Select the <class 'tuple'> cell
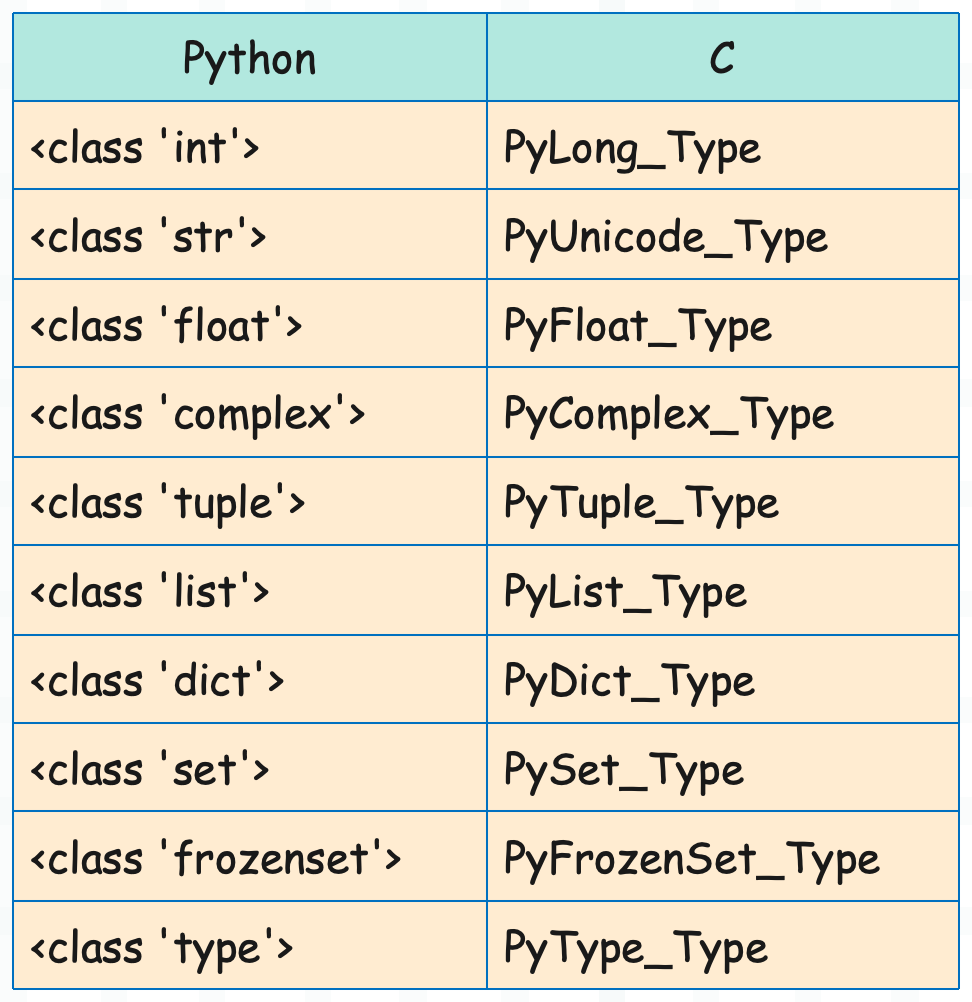 pyautogui.click(x=250, y=501)
